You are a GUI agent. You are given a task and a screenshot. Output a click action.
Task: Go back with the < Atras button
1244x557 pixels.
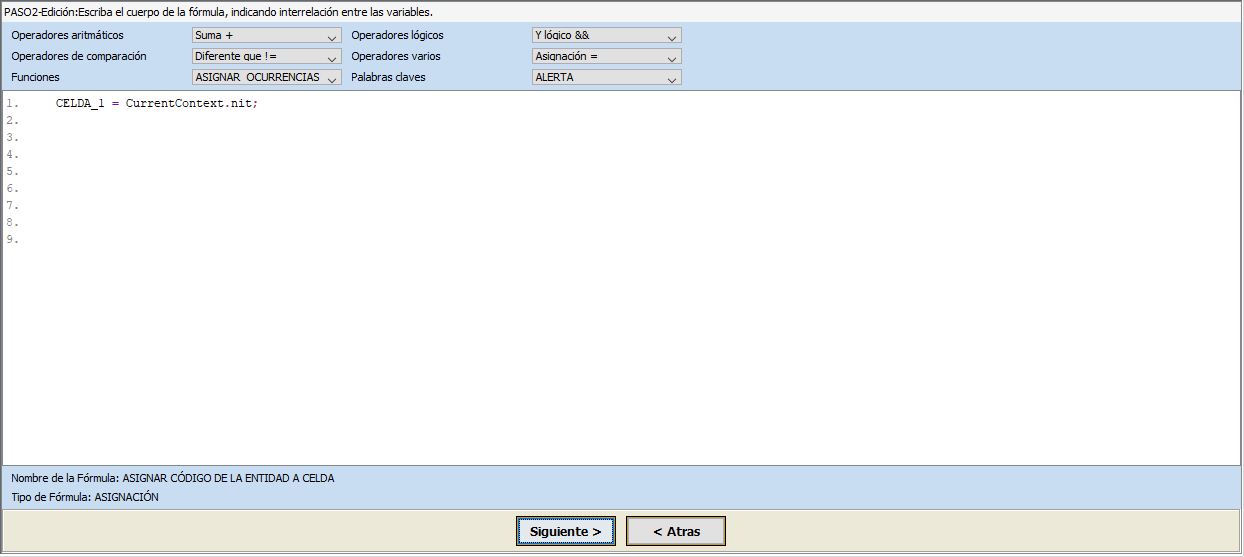click(x=676, y=532)
